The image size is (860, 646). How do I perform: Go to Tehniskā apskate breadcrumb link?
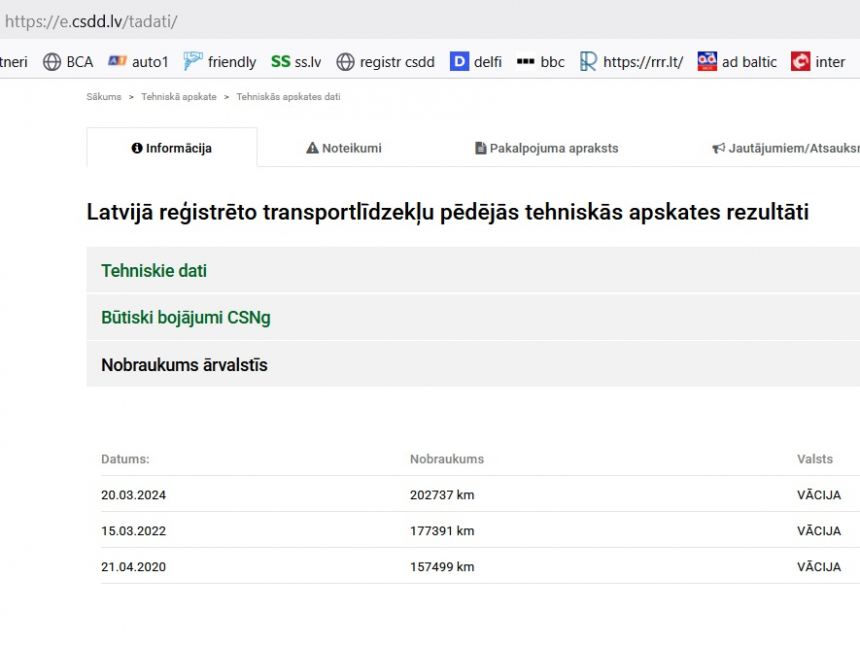click(179, 97)
